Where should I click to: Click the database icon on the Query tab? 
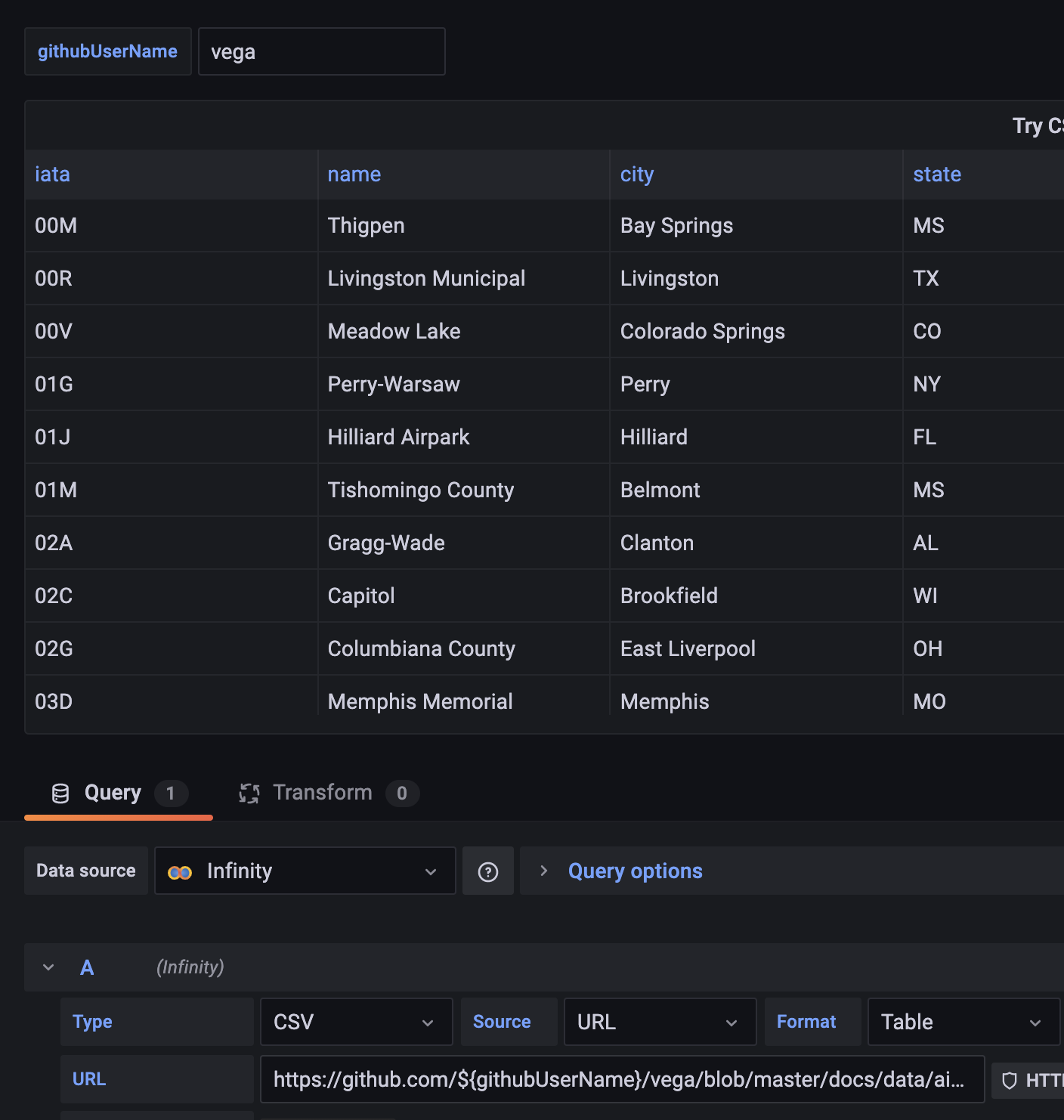60,793
